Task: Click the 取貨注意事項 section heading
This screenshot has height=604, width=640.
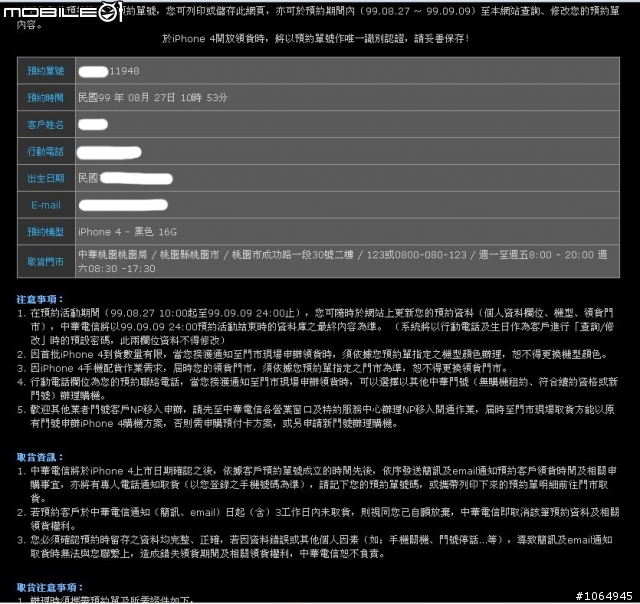Action: (50, 587)
